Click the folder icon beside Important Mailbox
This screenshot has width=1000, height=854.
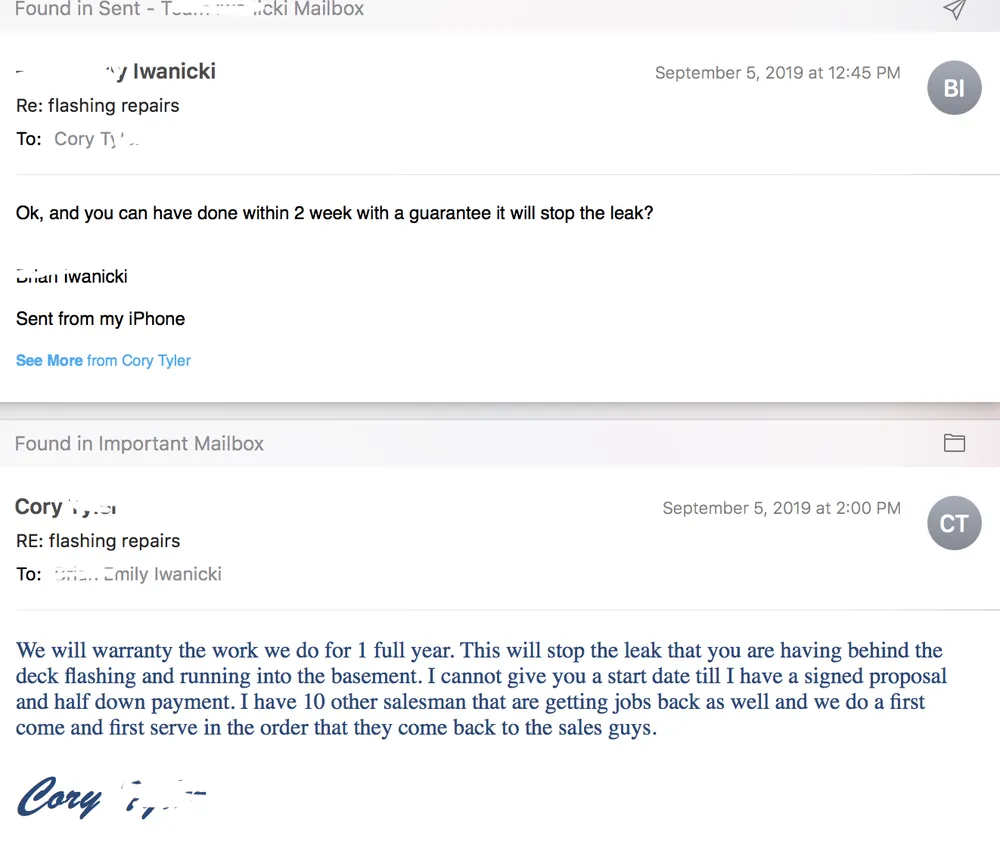(x=954, y=443)
